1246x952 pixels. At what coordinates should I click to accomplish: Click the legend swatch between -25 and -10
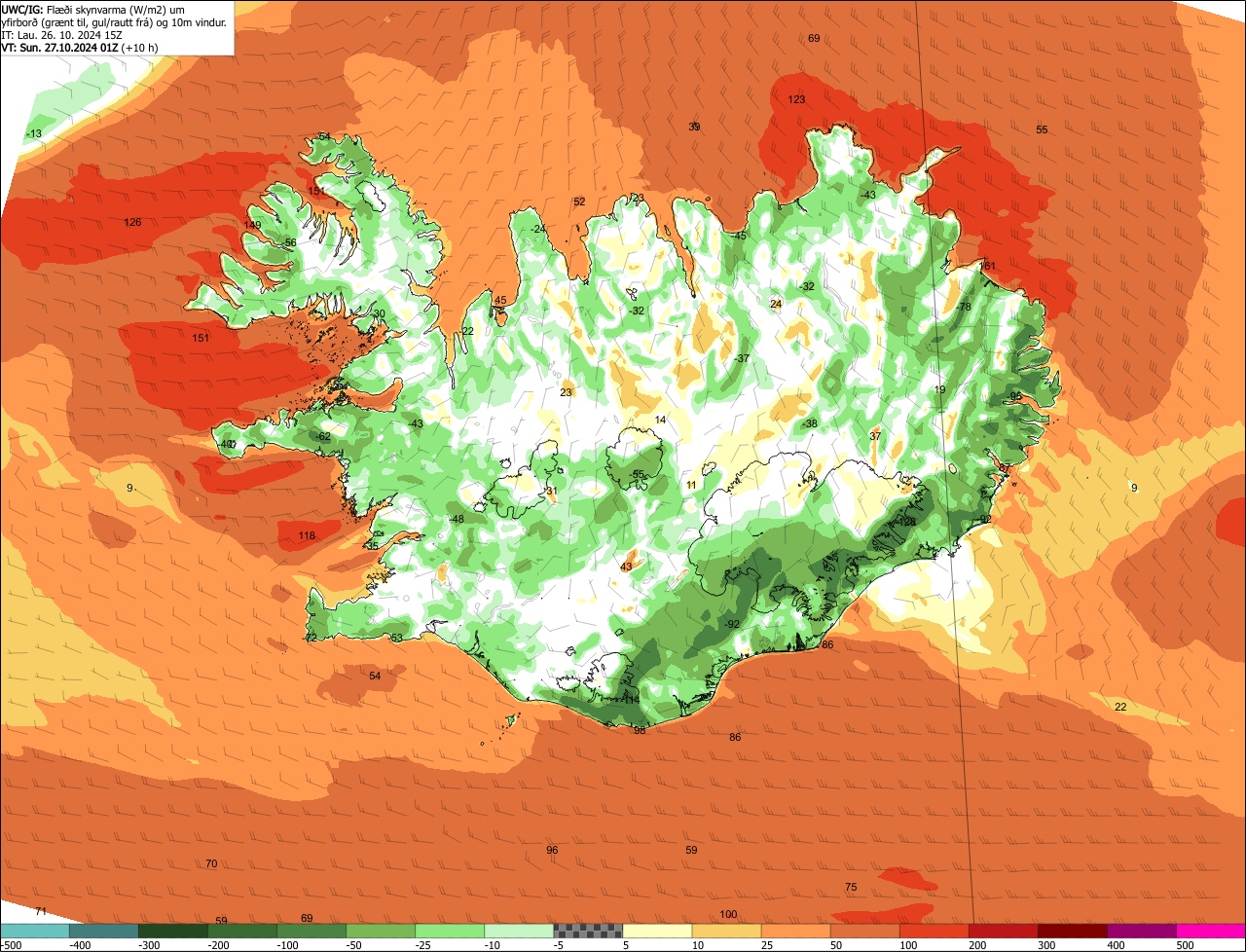click(450, 931)
